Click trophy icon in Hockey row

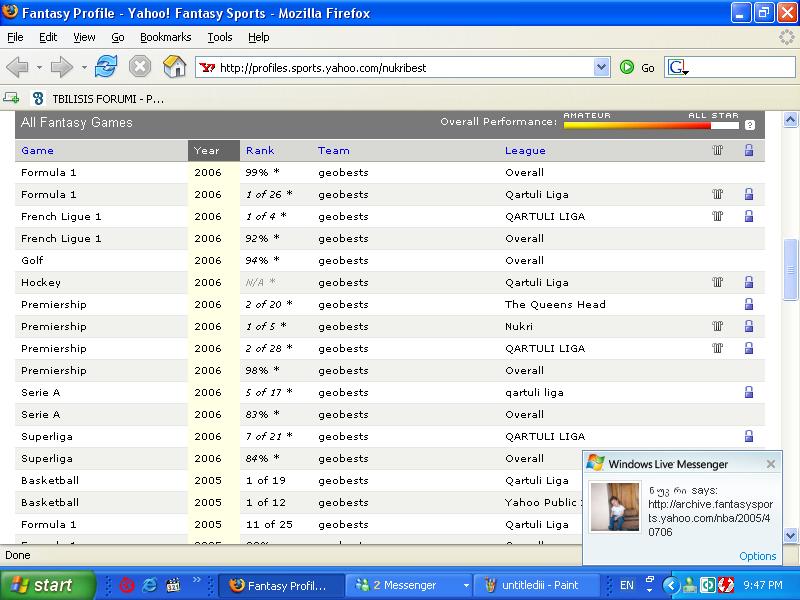[718, 282]
